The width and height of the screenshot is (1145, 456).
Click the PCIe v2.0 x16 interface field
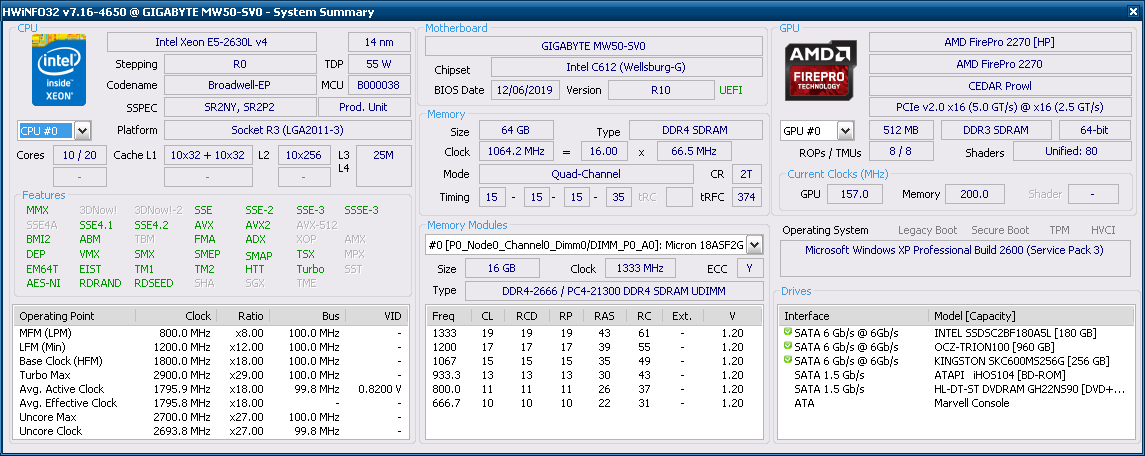point(998,107)
